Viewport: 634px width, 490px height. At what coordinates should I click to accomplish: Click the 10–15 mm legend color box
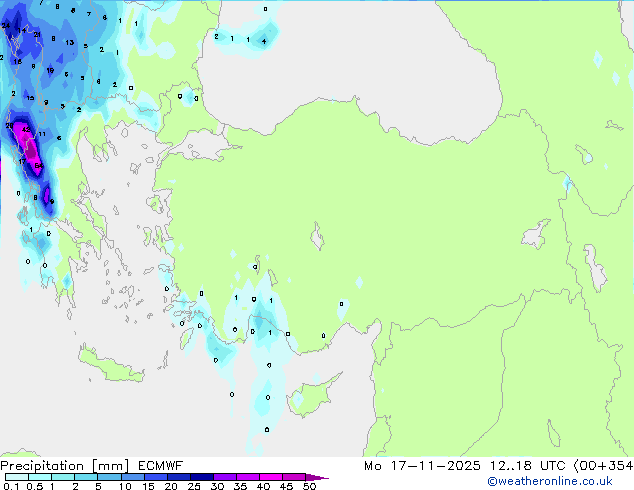click(132, 477)
